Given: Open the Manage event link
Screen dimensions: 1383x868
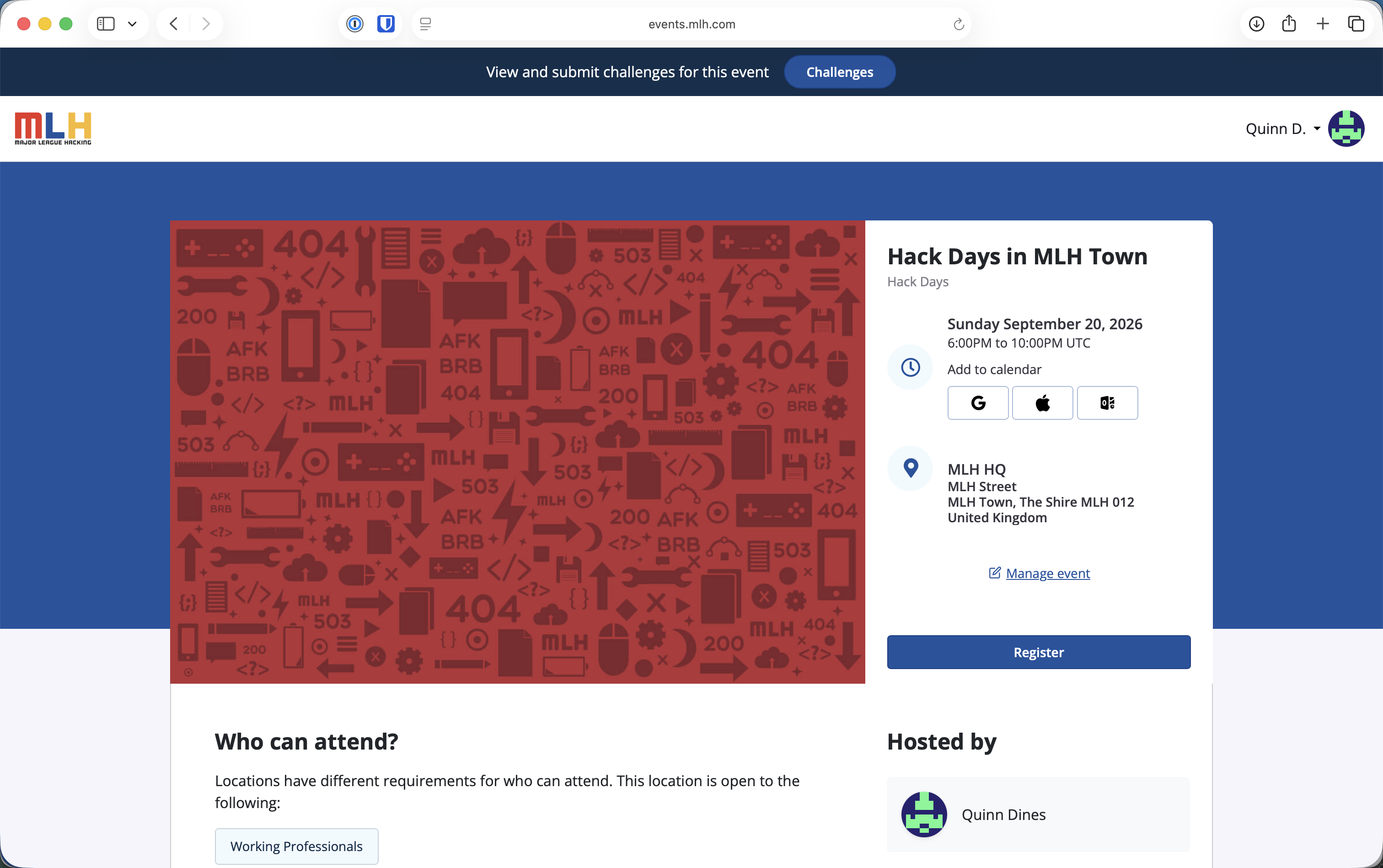Looking at the screenshot, I should point(1048,573).
